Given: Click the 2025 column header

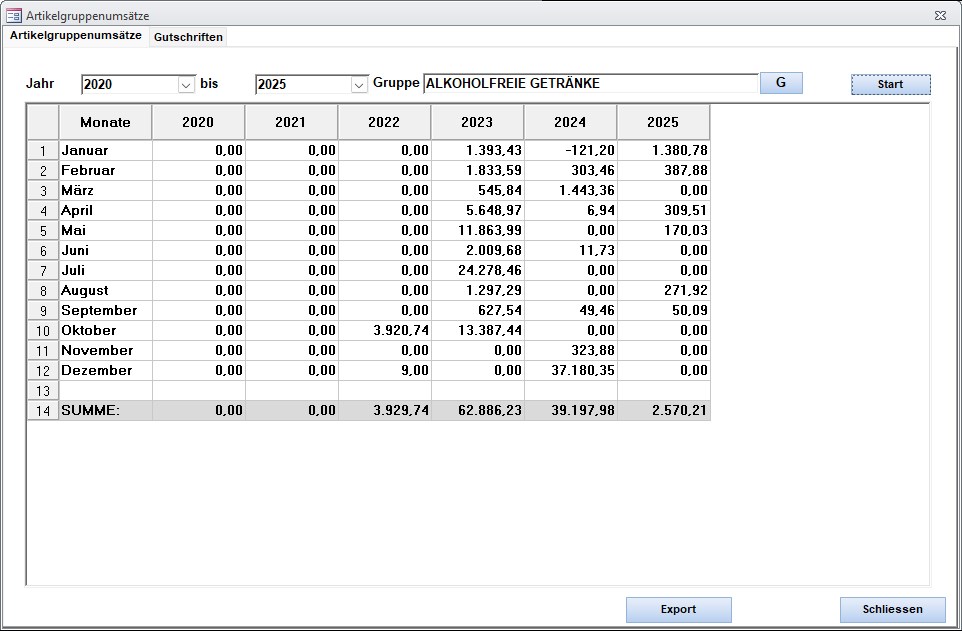Looking at the screenshot, I should pos(663,122).
